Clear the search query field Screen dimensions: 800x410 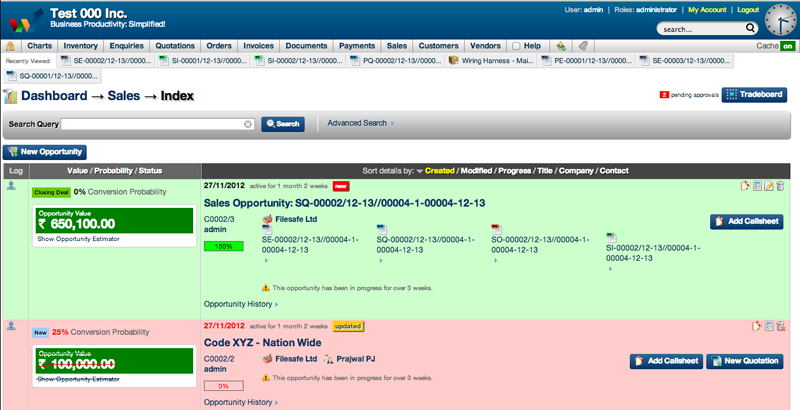tap(249, 124)
